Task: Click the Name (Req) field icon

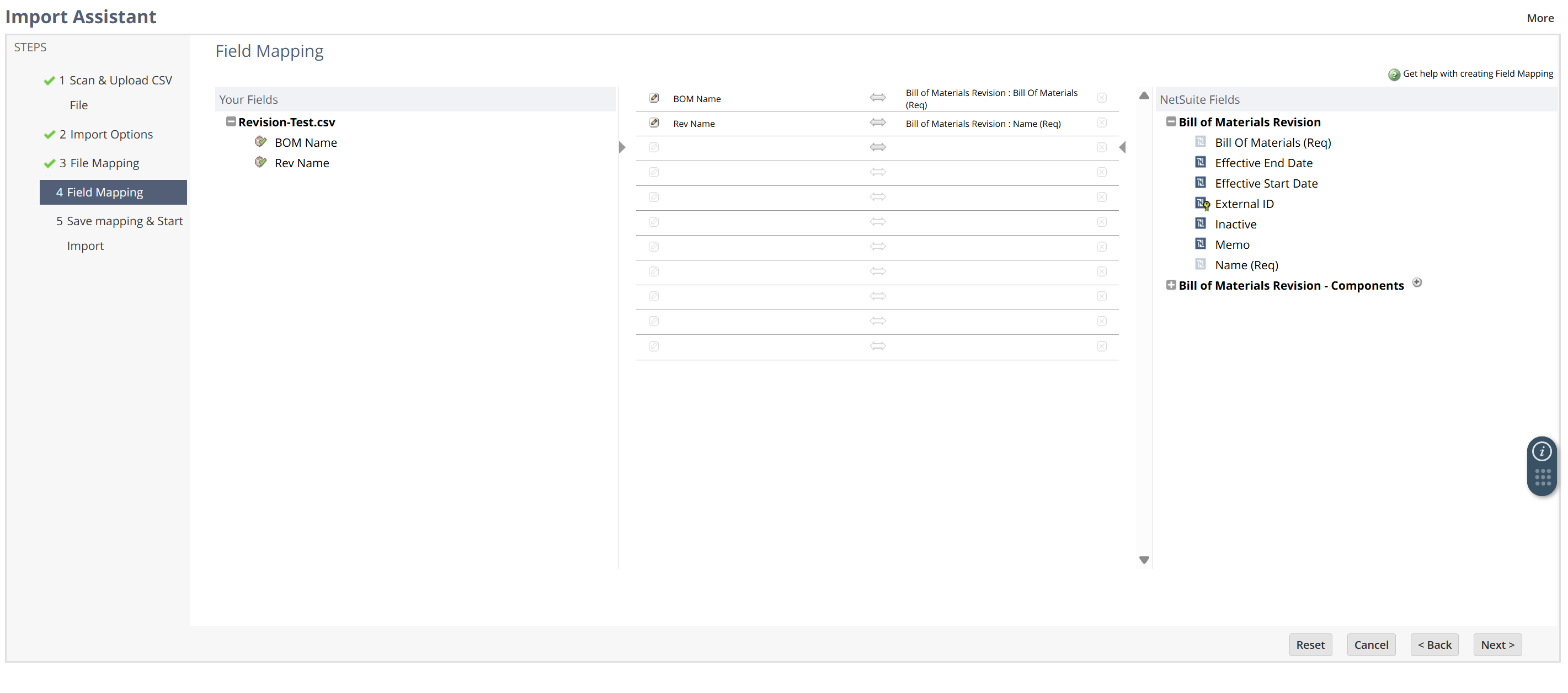Action: point(1201,264)
